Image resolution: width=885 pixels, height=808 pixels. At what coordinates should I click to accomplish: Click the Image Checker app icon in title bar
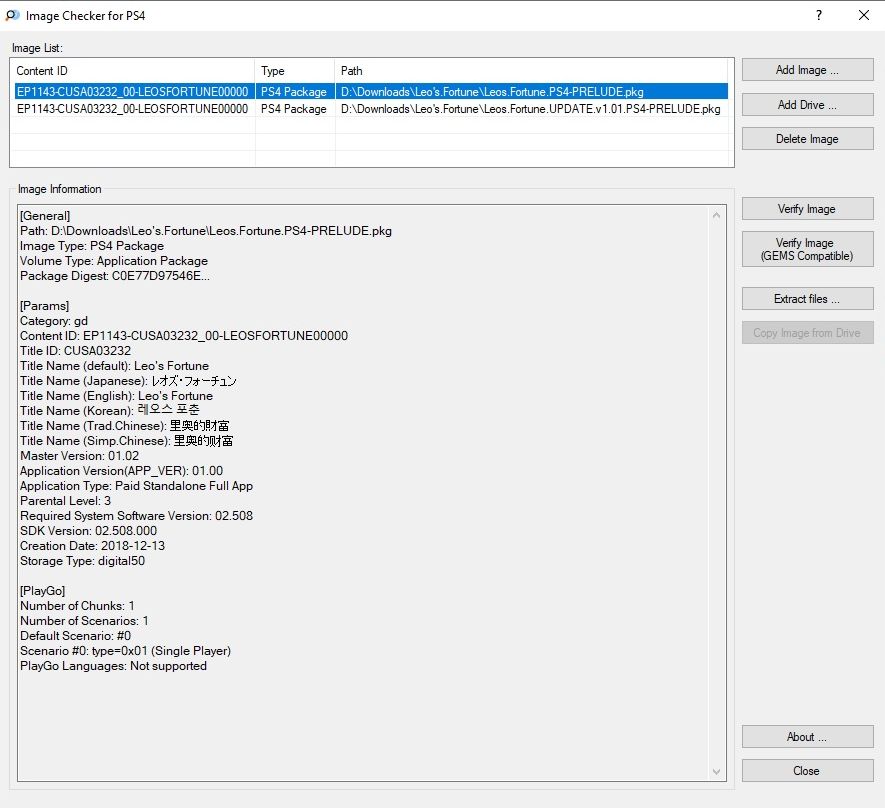[12, 15]
